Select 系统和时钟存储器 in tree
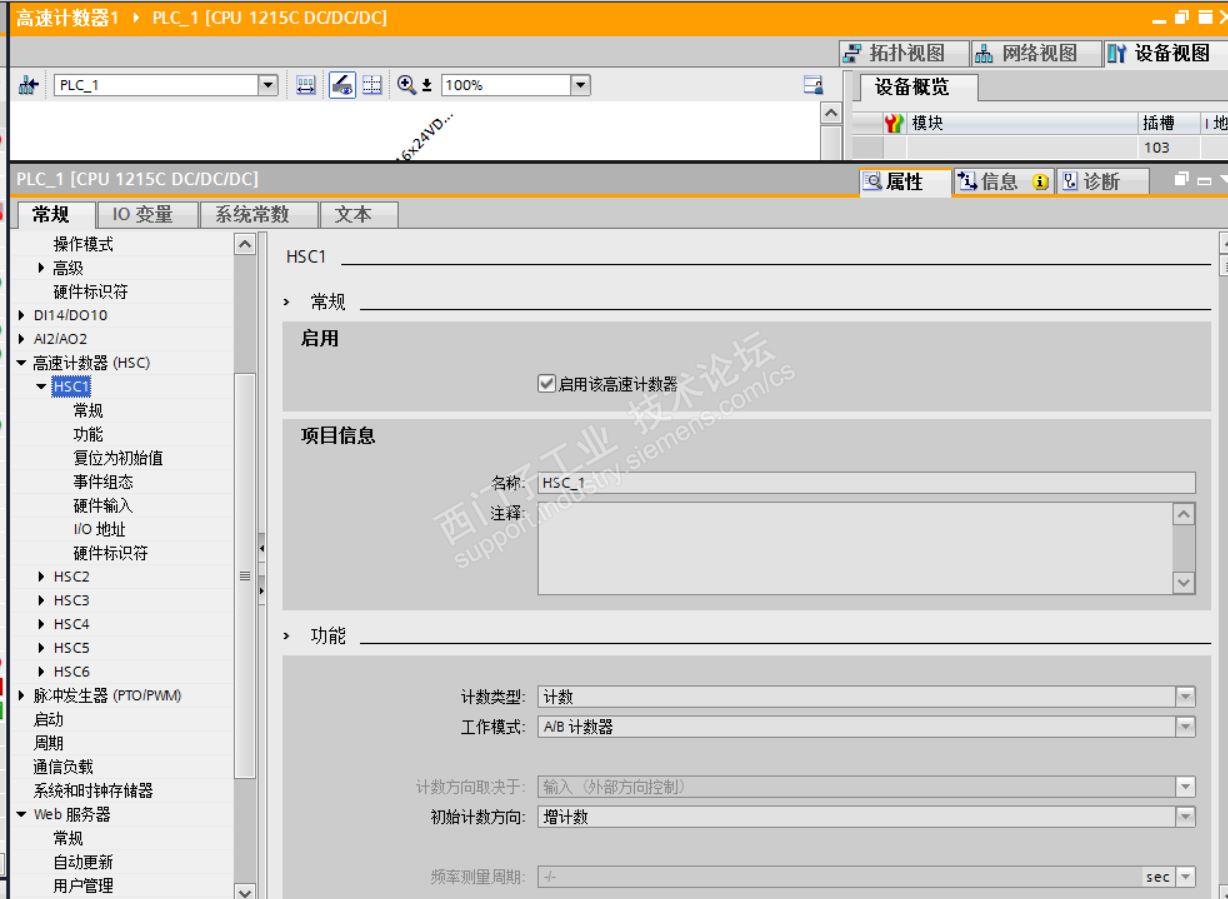 tap(93, 791)
